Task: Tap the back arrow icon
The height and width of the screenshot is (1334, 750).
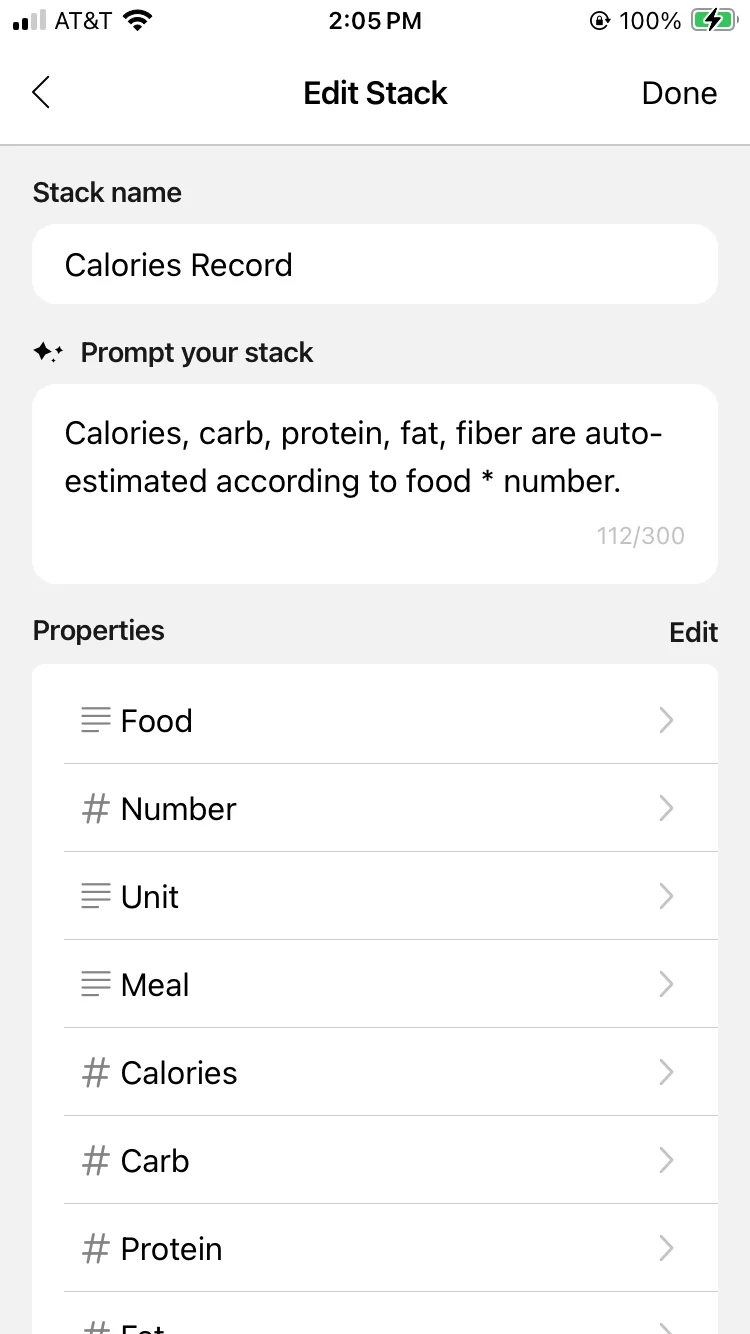Action: pyautogui.click(x=41, y=93)
